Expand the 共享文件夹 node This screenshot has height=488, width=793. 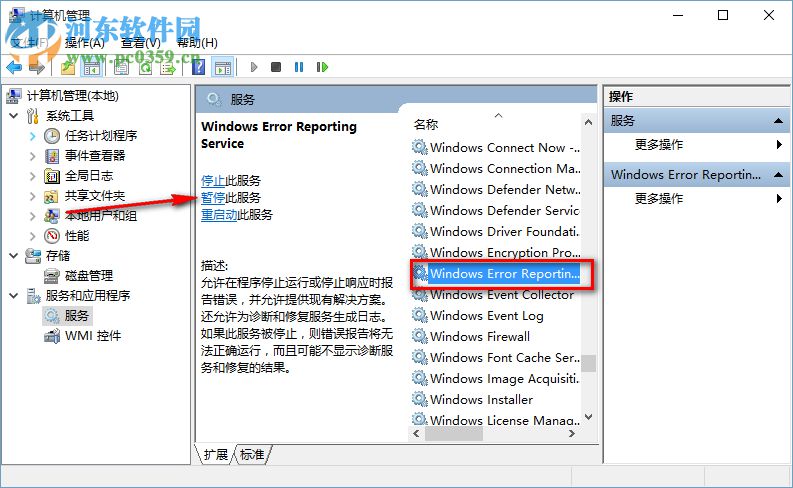[x=32, y=196]
